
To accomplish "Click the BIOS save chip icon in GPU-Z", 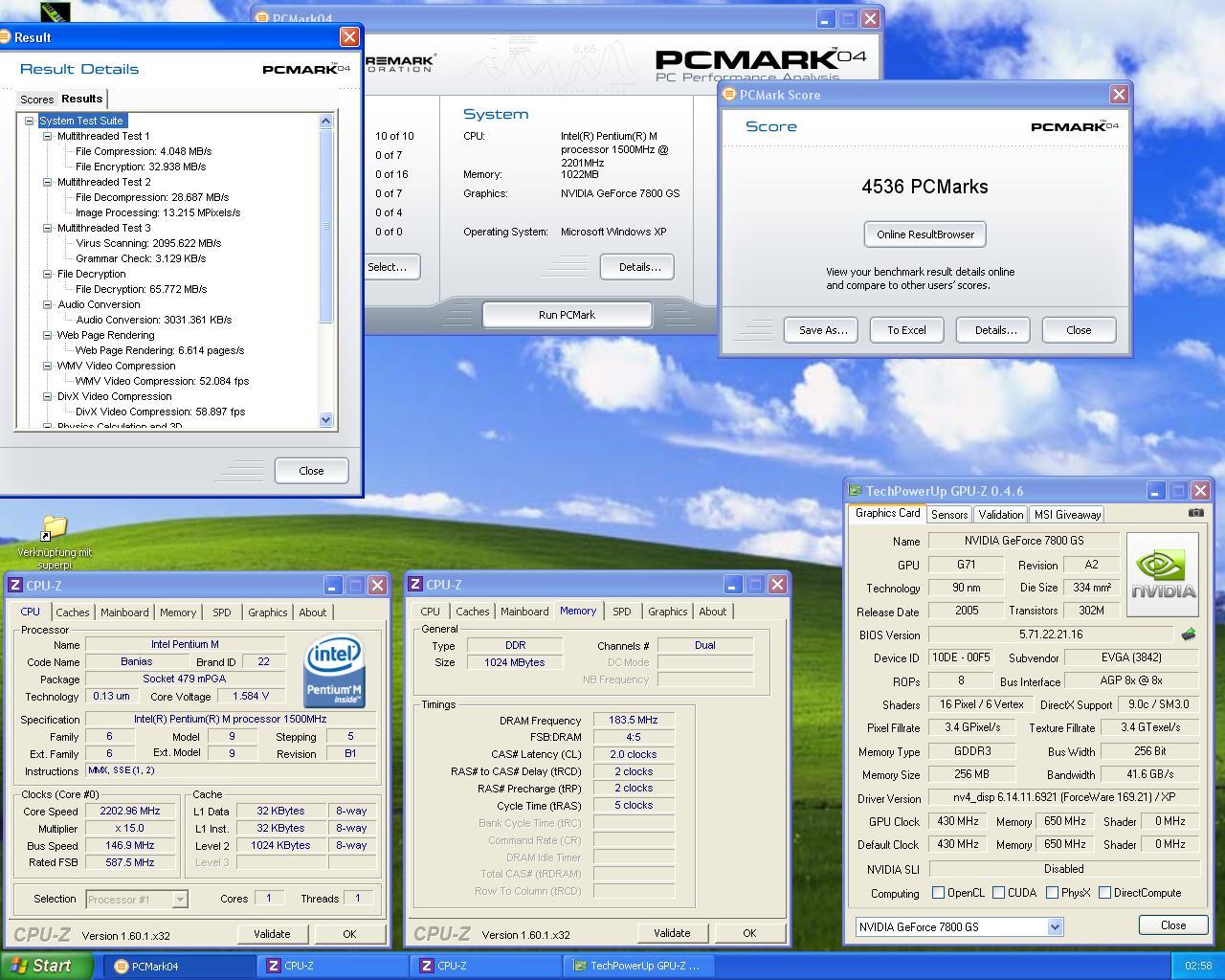I will 1188,635.
